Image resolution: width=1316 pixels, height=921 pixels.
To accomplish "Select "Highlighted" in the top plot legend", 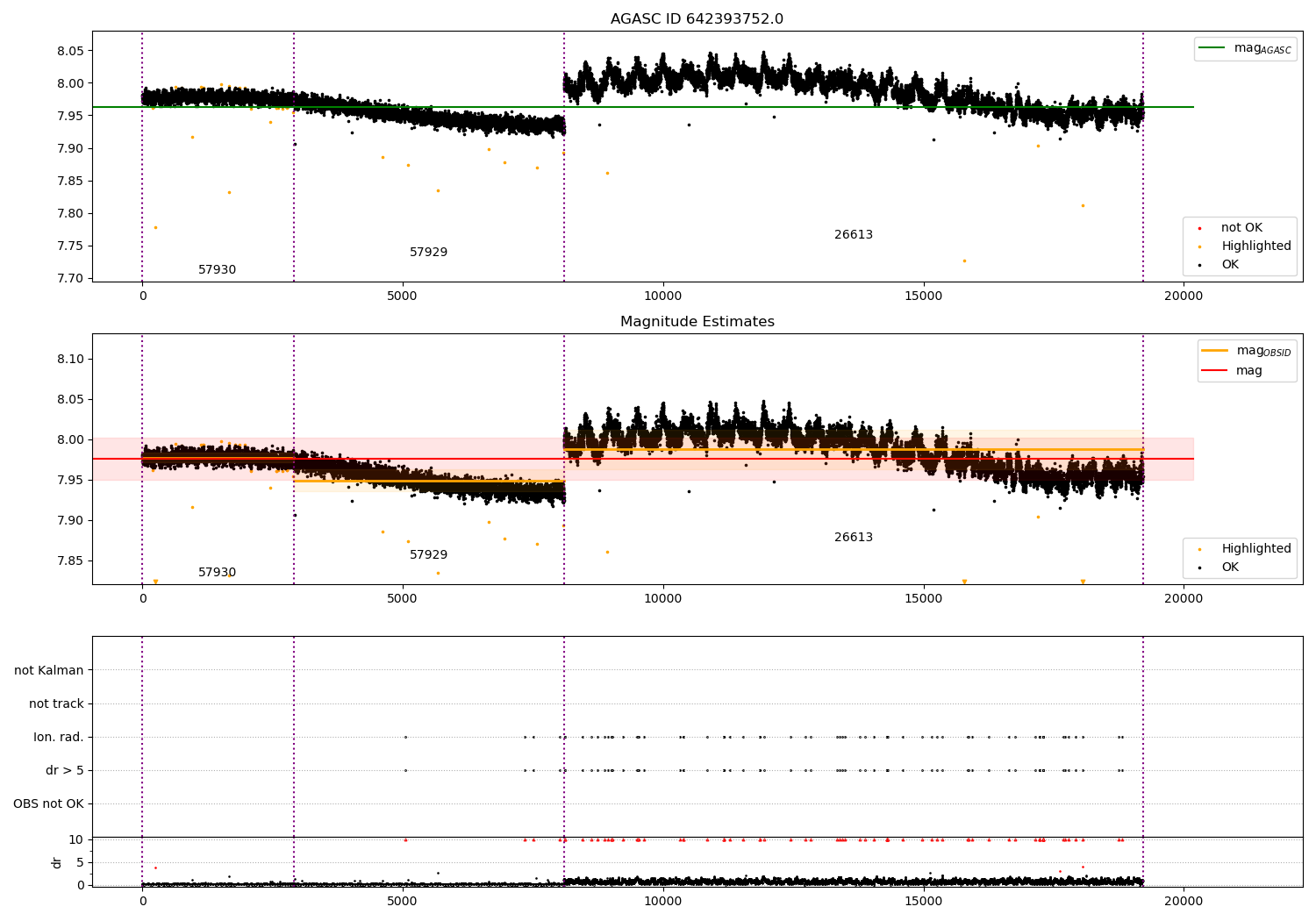I will click(x=1256, y=246).
